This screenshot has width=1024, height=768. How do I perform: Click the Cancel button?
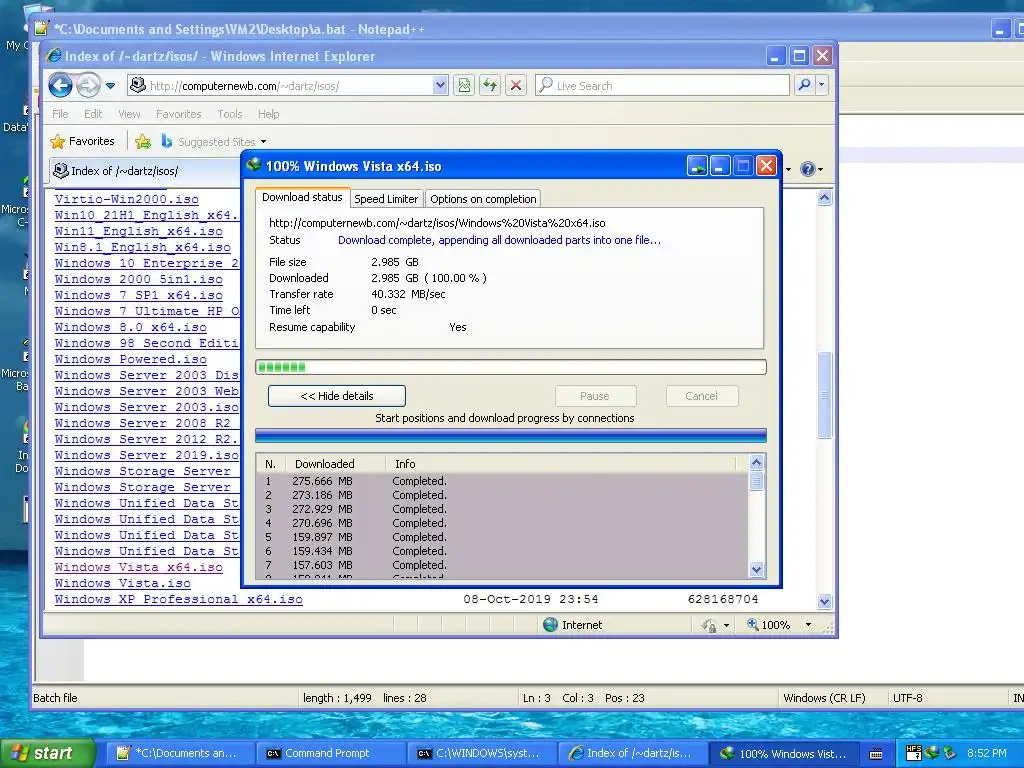point(701,396)
